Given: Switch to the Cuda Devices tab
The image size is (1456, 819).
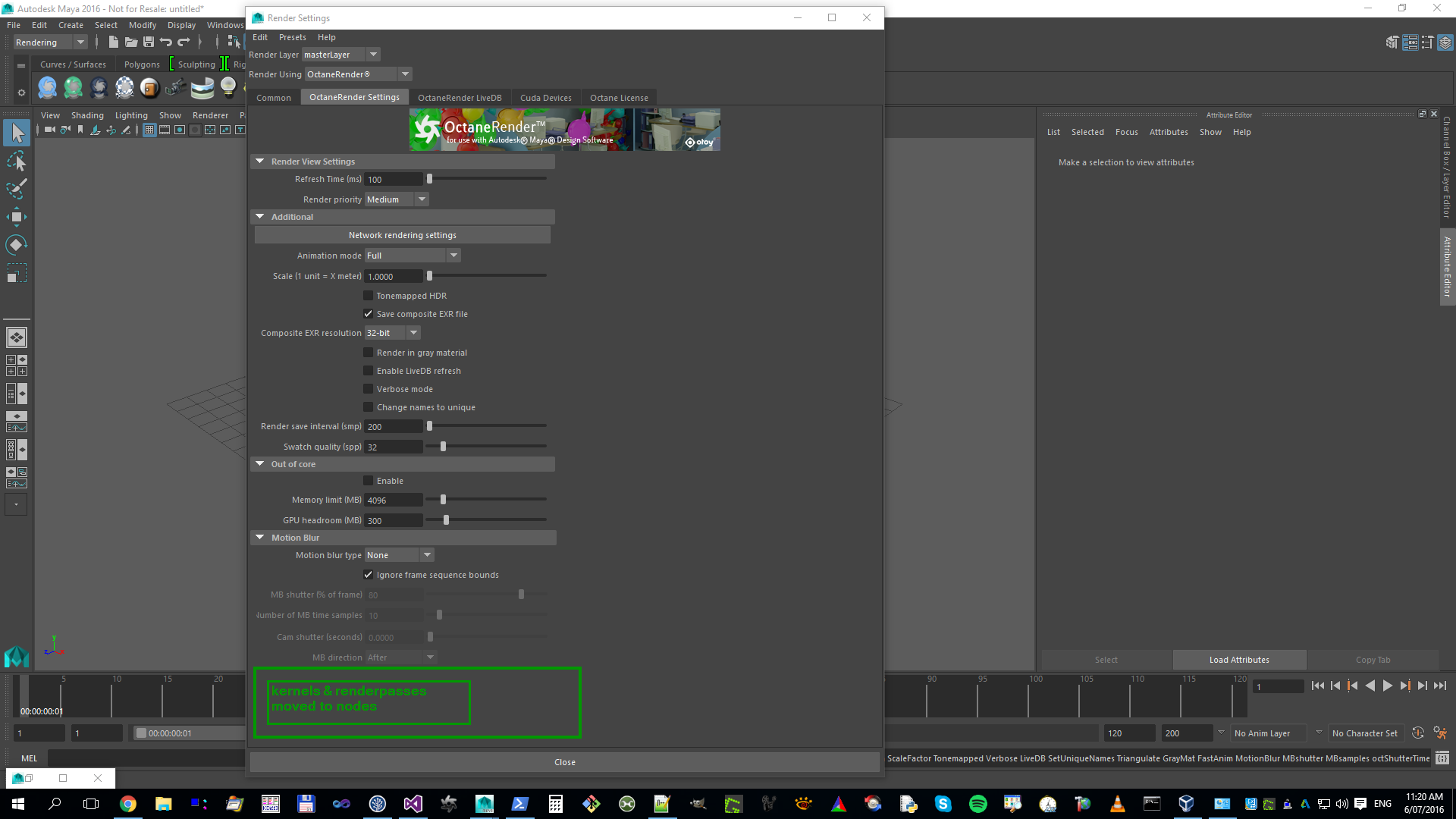Looking at the screenshot, I should point(545,98).
